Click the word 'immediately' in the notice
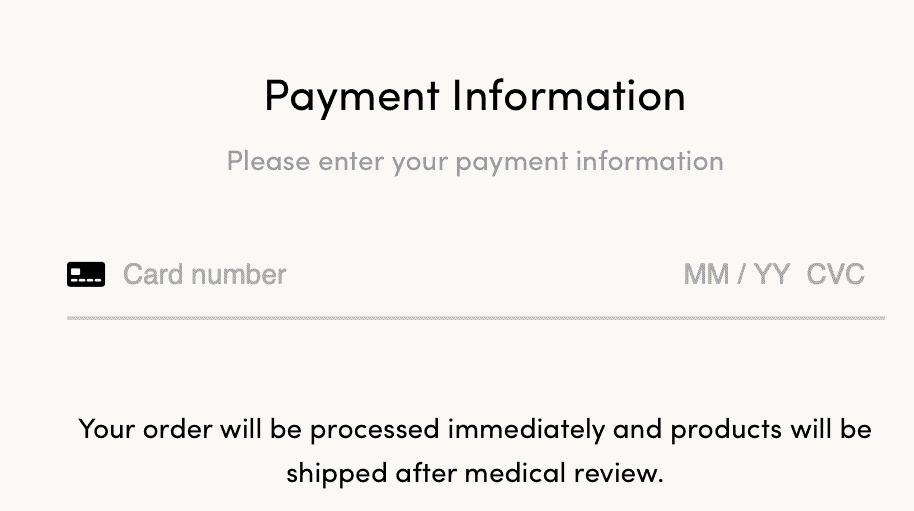This screenshot has height=511, width=914. click(x=526, y=429)
